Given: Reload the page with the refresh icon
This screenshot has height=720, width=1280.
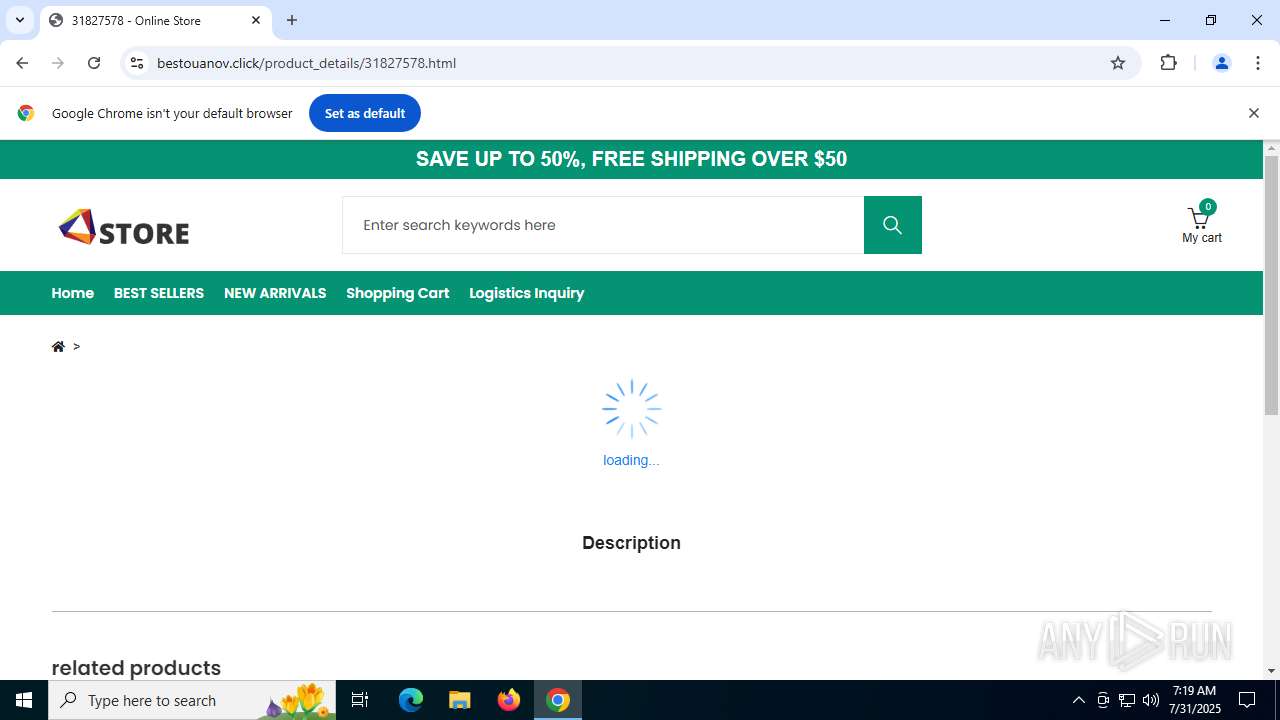Looking at the screenshot, I should click(x=94, y=63).
